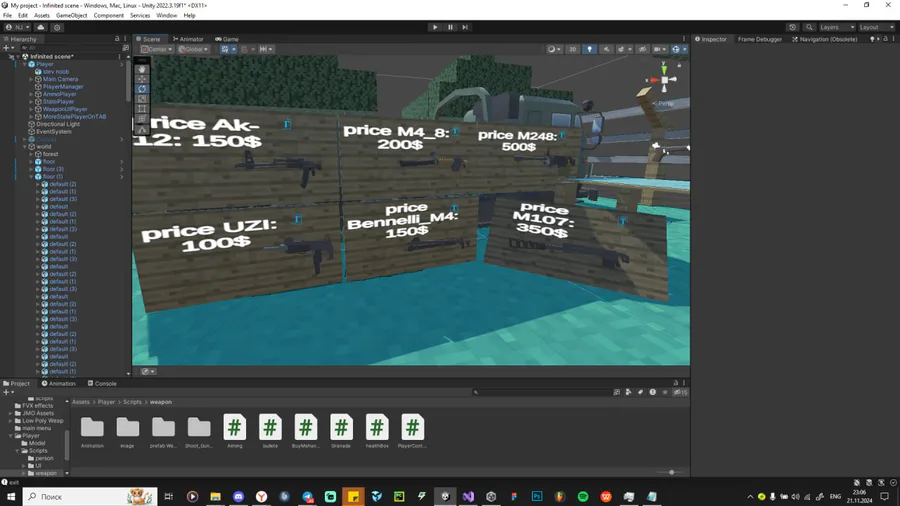Select the healthBox script asset

click(x=377, y=431)
